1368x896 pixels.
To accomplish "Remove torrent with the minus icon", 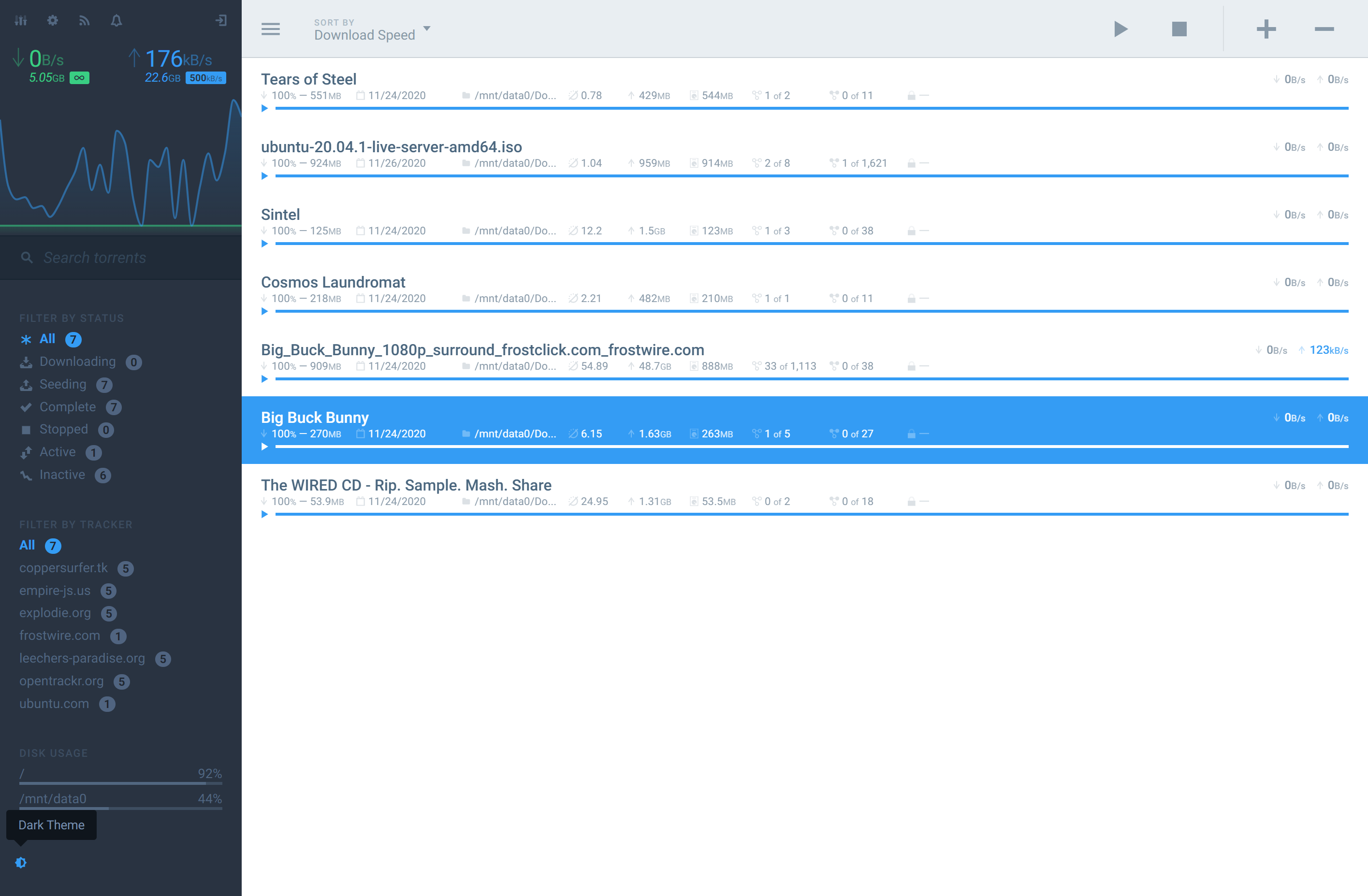I will [1324, 29].
